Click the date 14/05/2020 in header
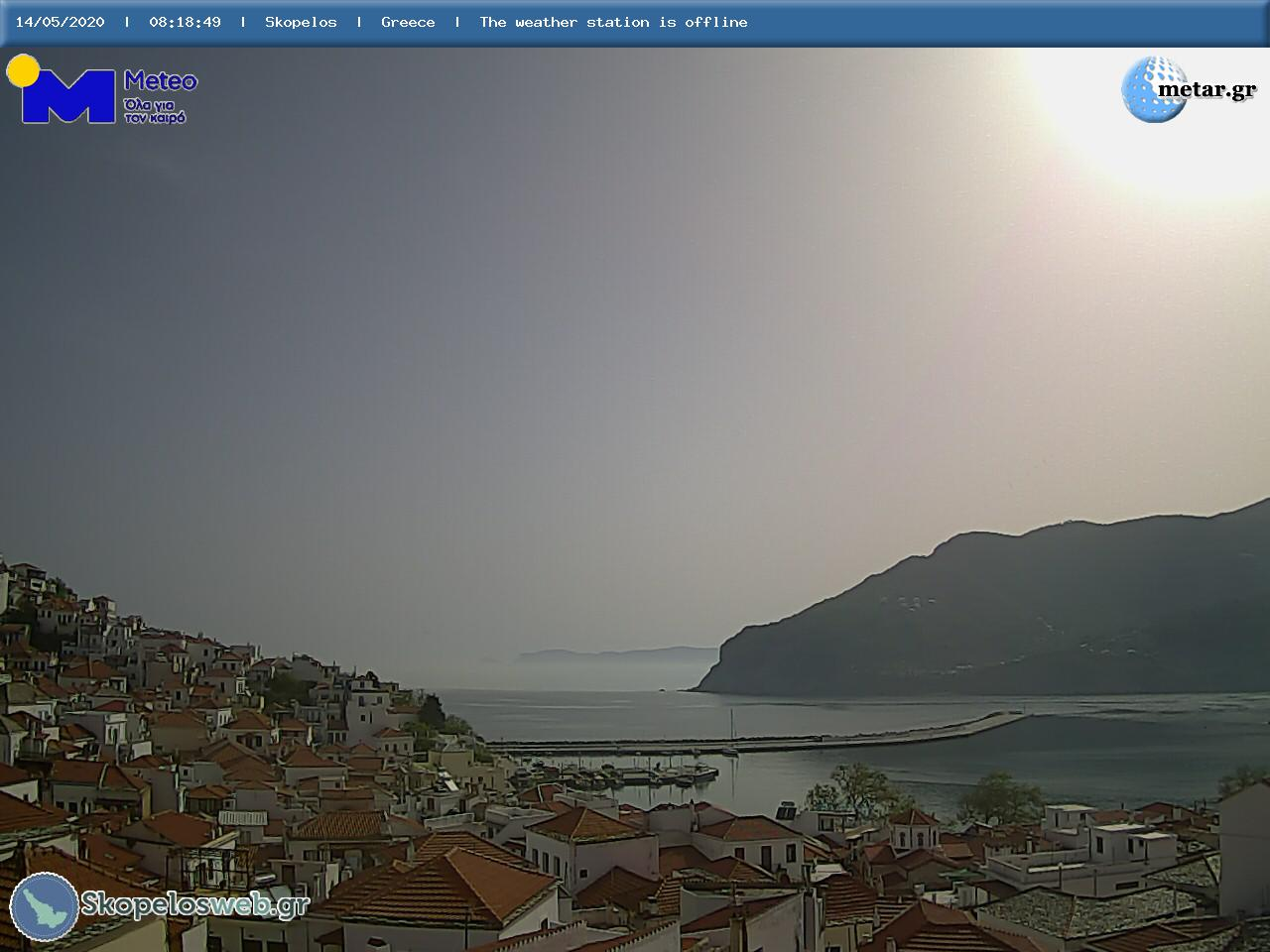This screenshot has width=1270, height=952. tap(60, 22)
